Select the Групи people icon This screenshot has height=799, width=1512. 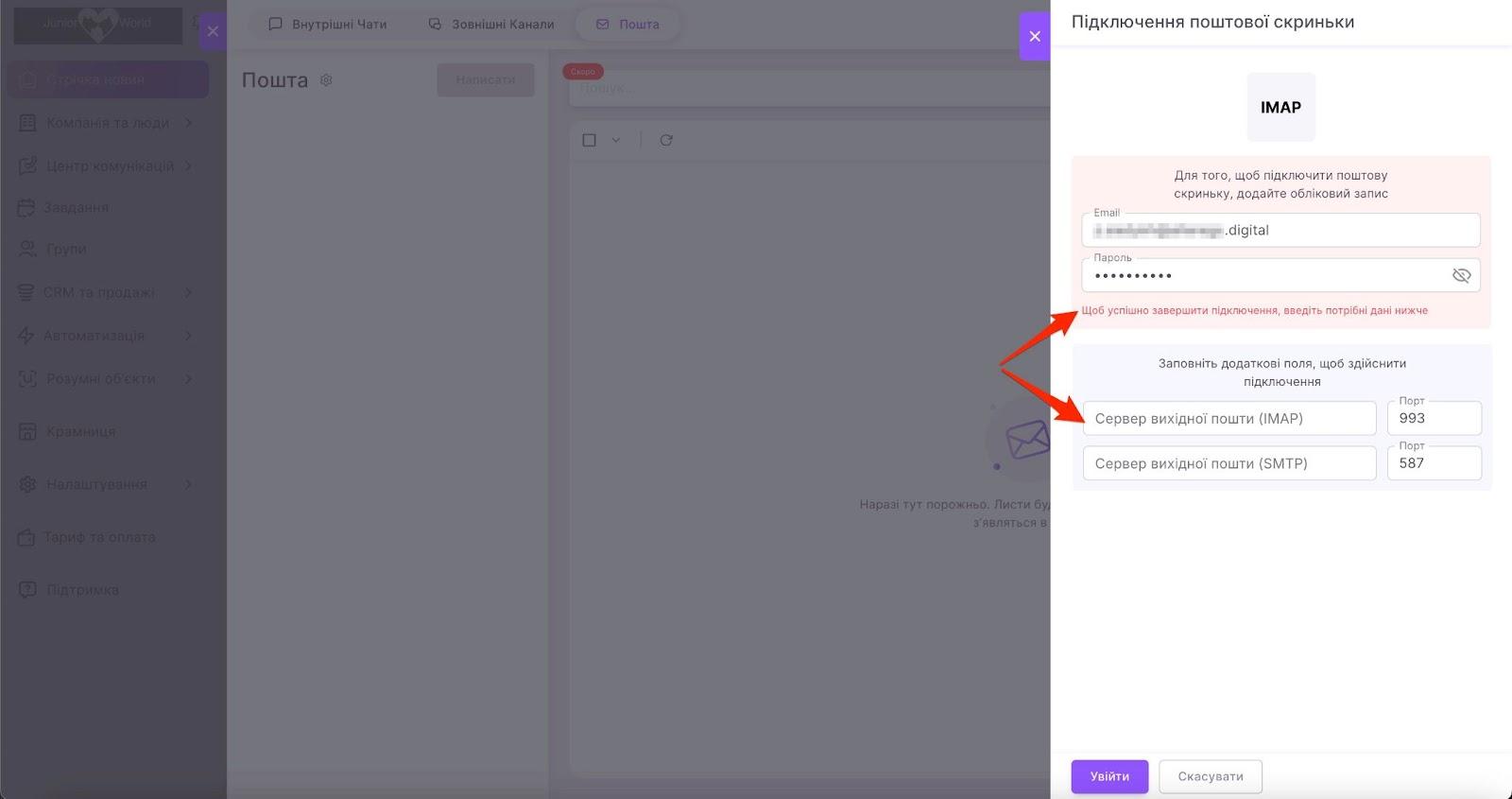pos(27,249)
